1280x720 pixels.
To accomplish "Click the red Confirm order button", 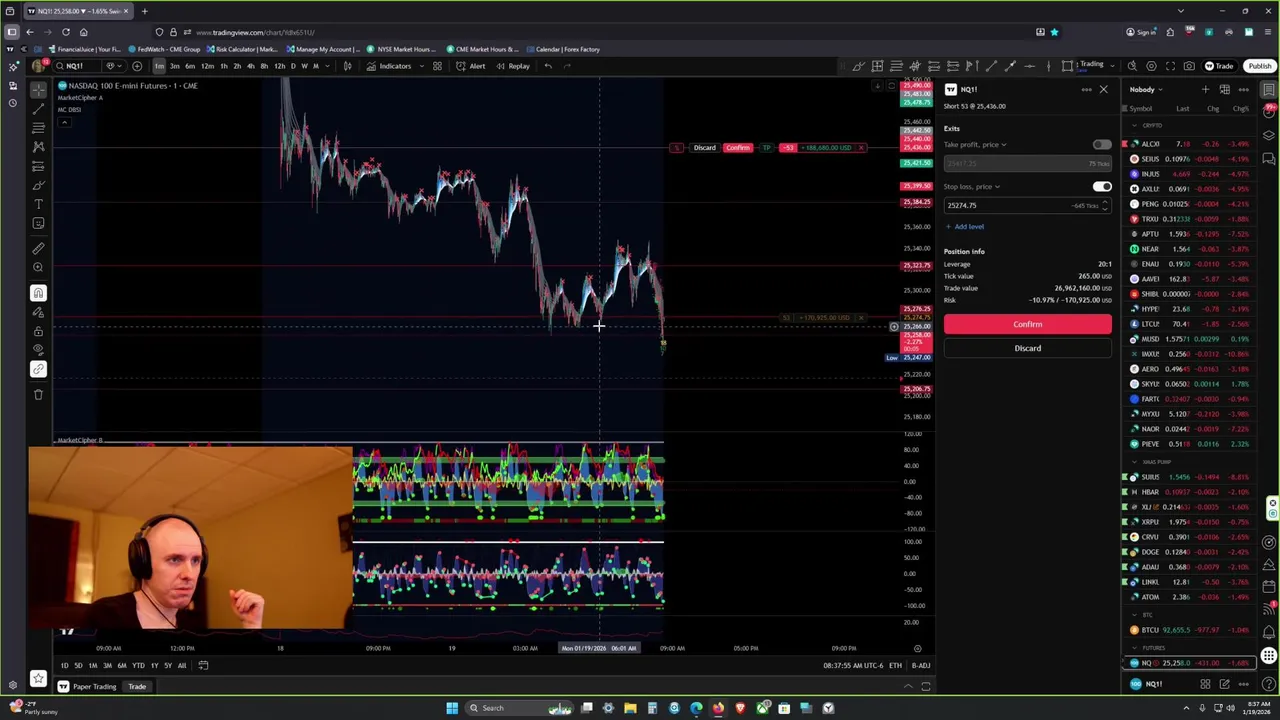I will click(x=1027, y=324).
